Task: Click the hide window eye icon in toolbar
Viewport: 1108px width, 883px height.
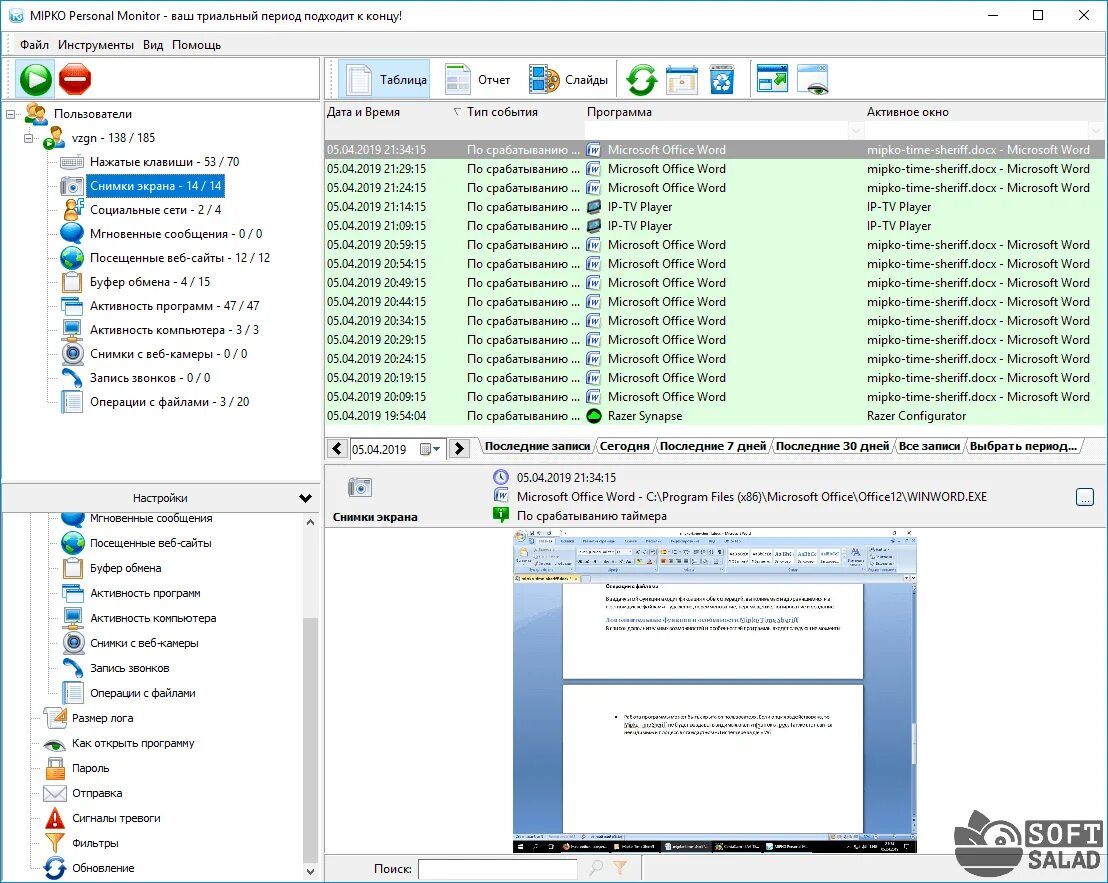Action: pyautogui.click(x=813, y=78)
